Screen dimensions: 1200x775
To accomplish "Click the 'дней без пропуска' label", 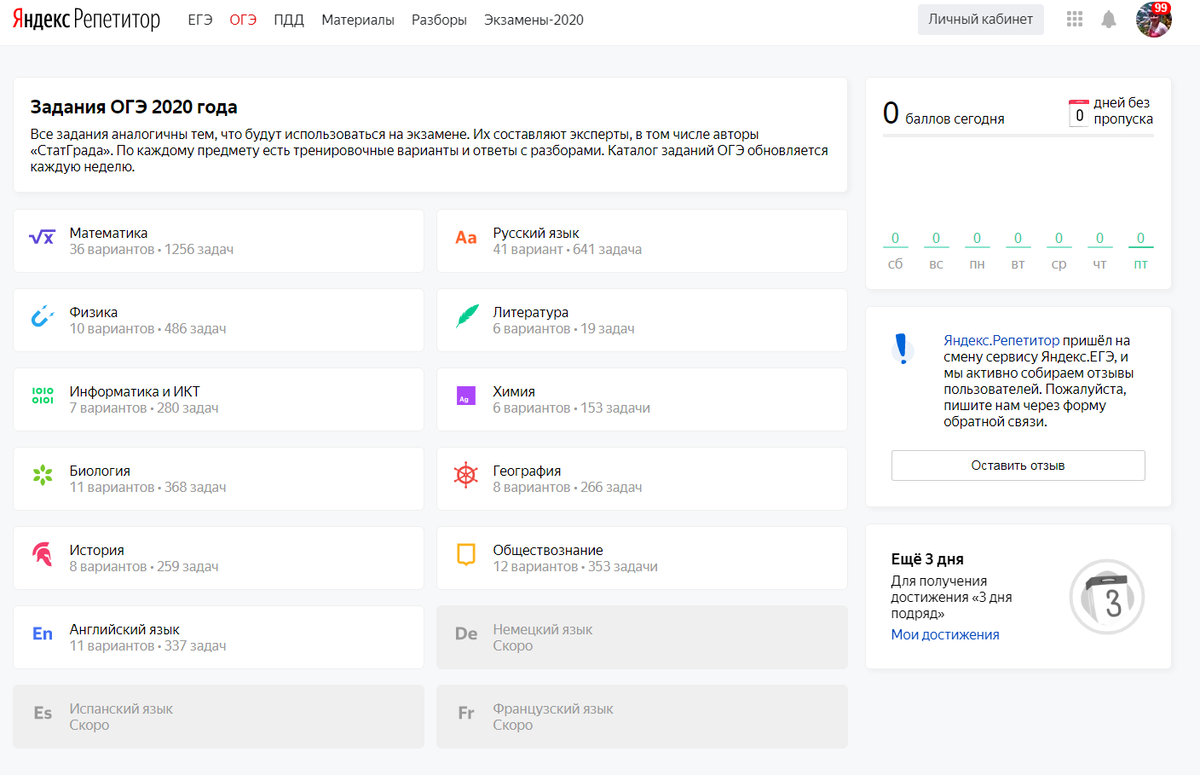I will pos(1123,111).
